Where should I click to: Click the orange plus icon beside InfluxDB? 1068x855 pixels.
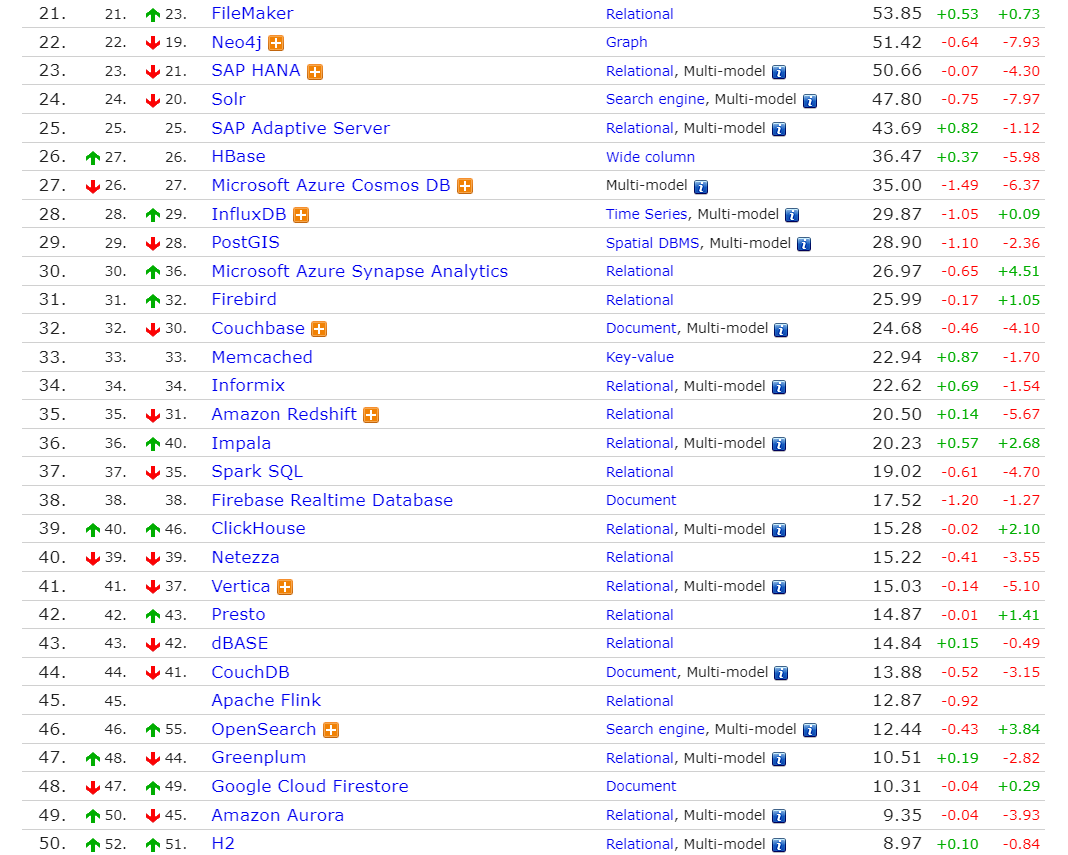point(301,215)
